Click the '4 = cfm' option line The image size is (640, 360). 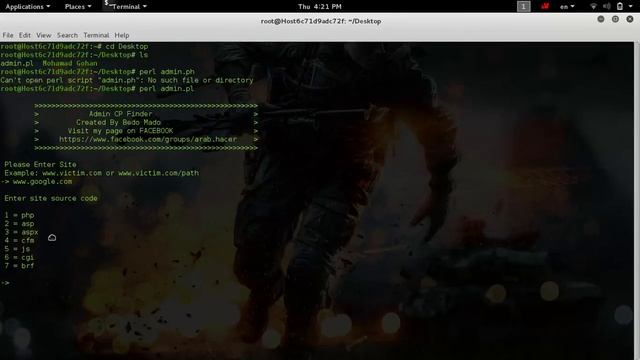[19, 240]
